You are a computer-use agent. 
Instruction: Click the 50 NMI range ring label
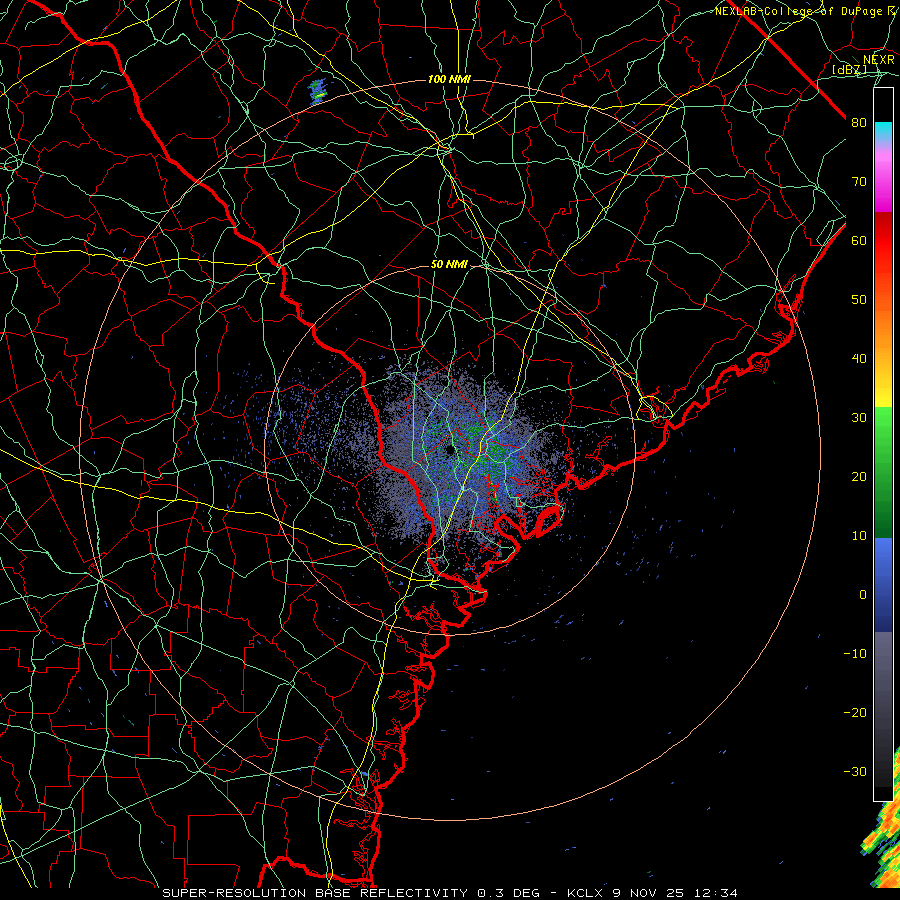(449, 264)
